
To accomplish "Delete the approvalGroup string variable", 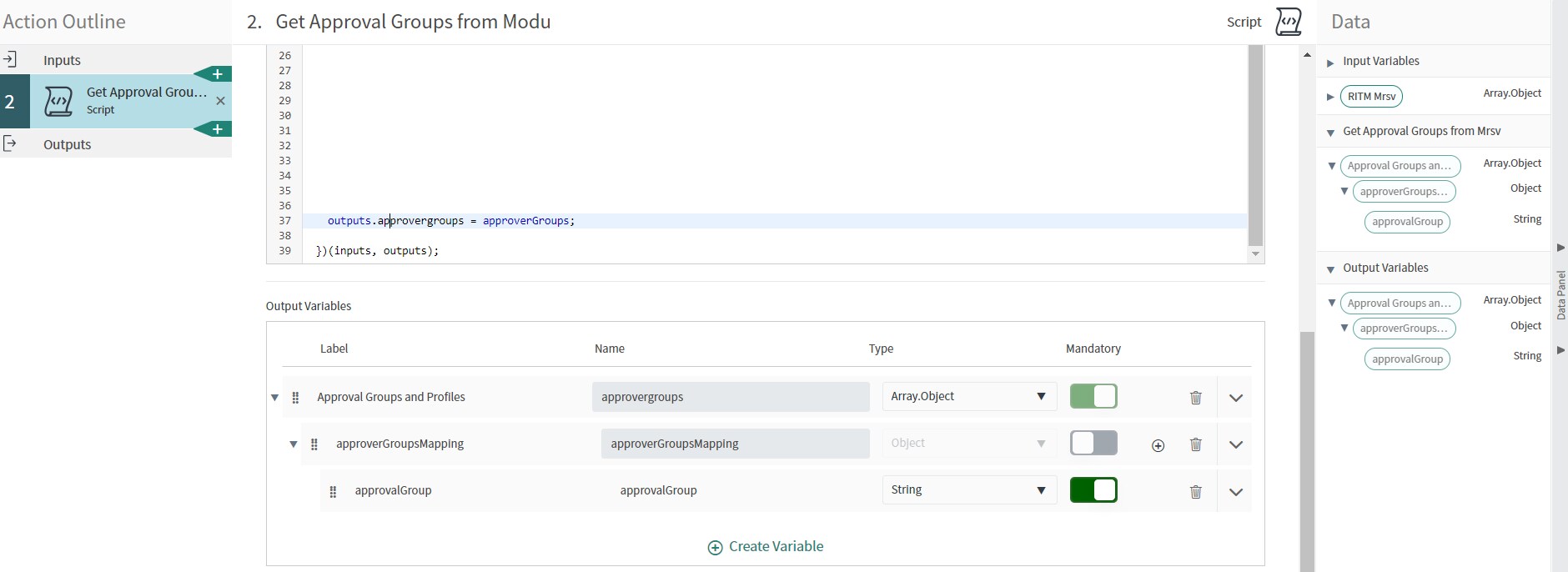I will tap(1195, 491).
